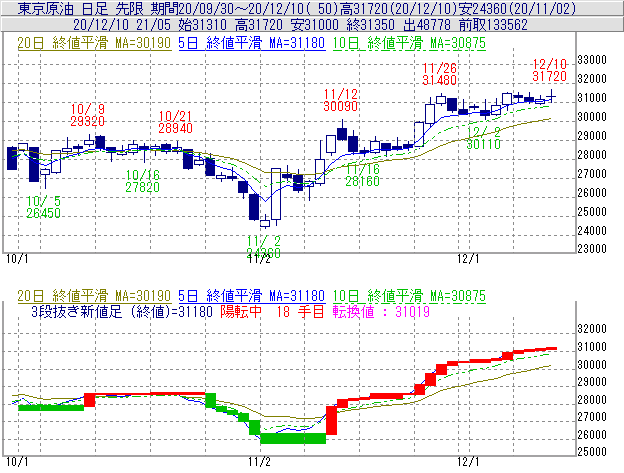Click the 11/2 date marker on lower chart
Image resolution: width=624 pixels, height=473 pixels.
[x=259, y=462]
